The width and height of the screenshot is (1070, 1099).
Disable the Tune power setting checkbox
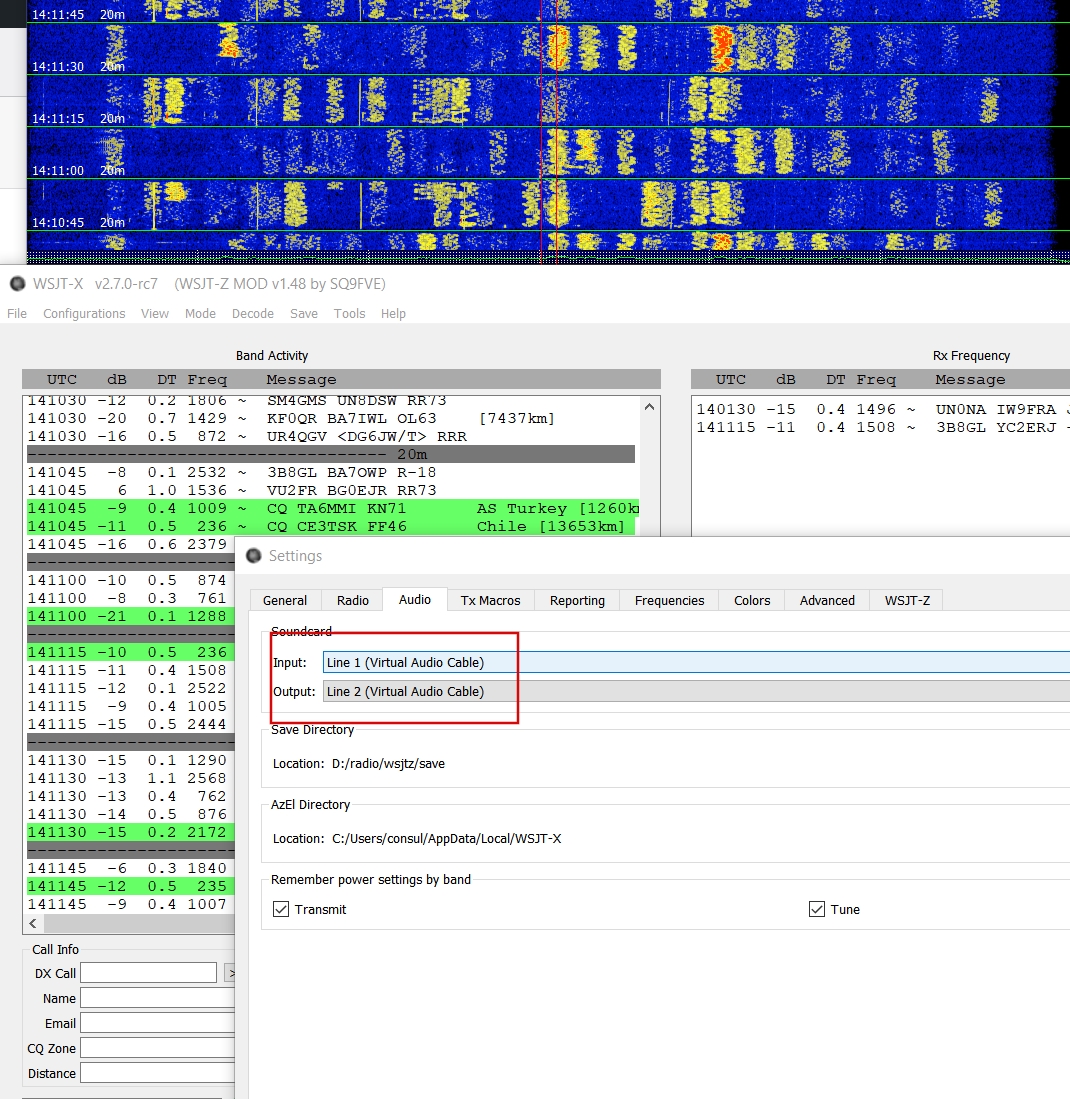(x=816, y=909)
